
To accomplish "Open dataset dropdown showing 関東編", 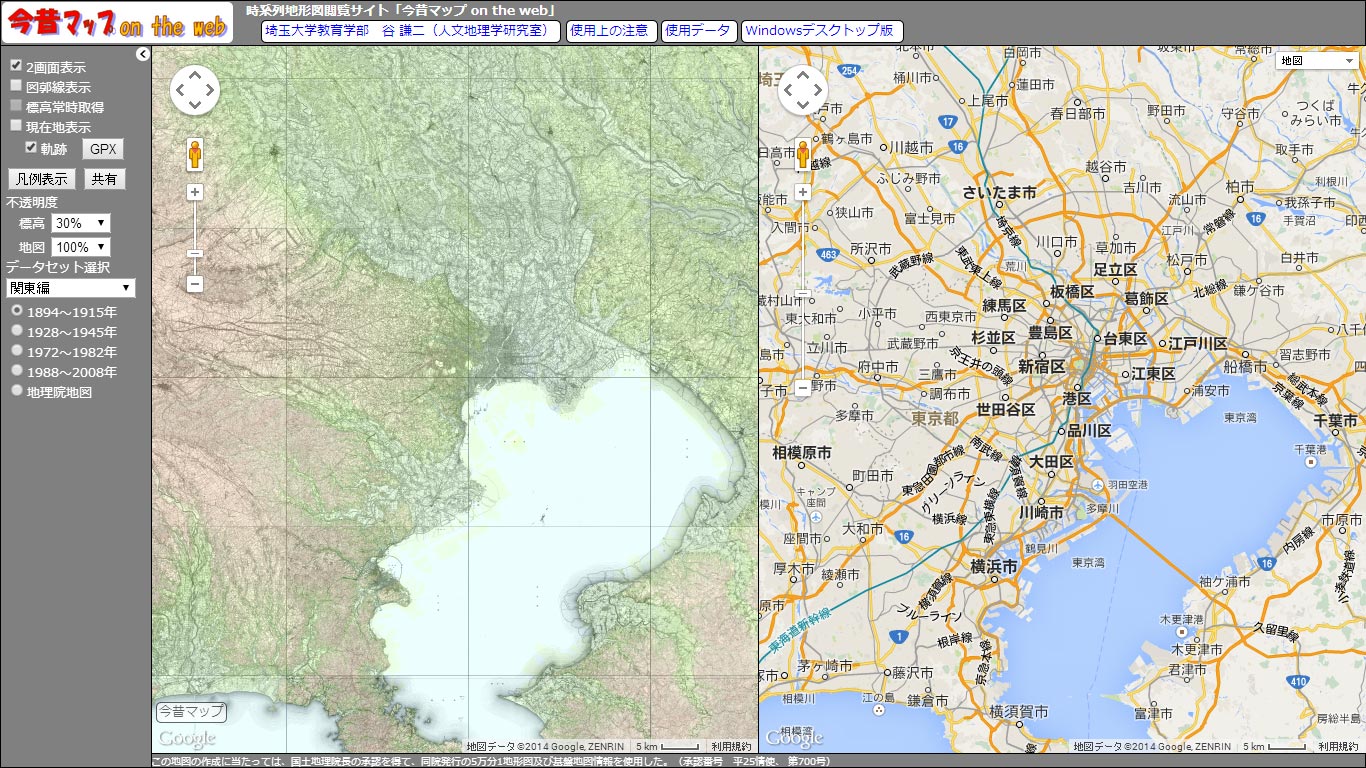I will pos(70,288).
